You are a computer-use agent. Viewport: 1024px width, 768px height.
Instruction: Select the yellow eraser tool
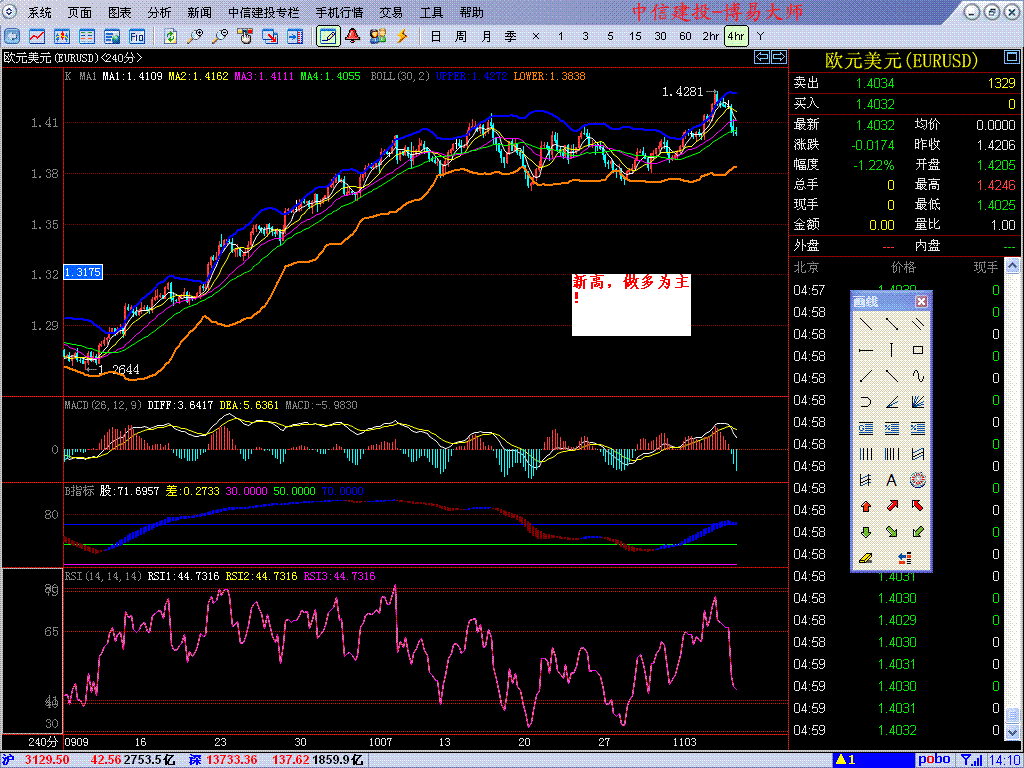point(866,558)
